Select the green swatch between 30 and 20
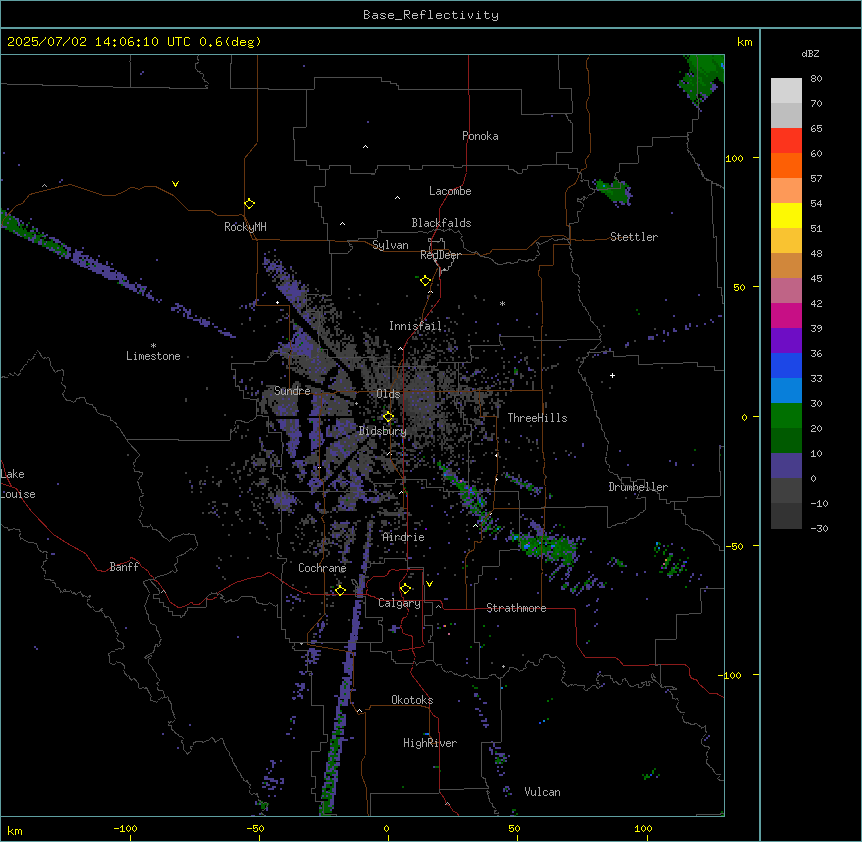 786,416
